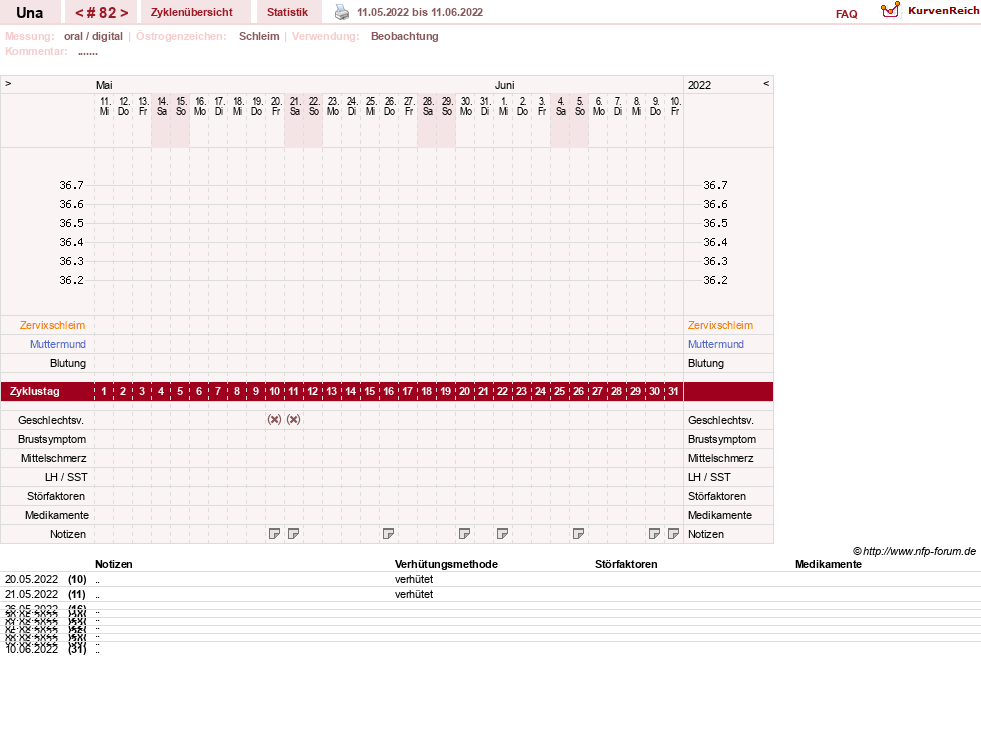Go to next cycle with right arrow after #82

tap(124, 13)
